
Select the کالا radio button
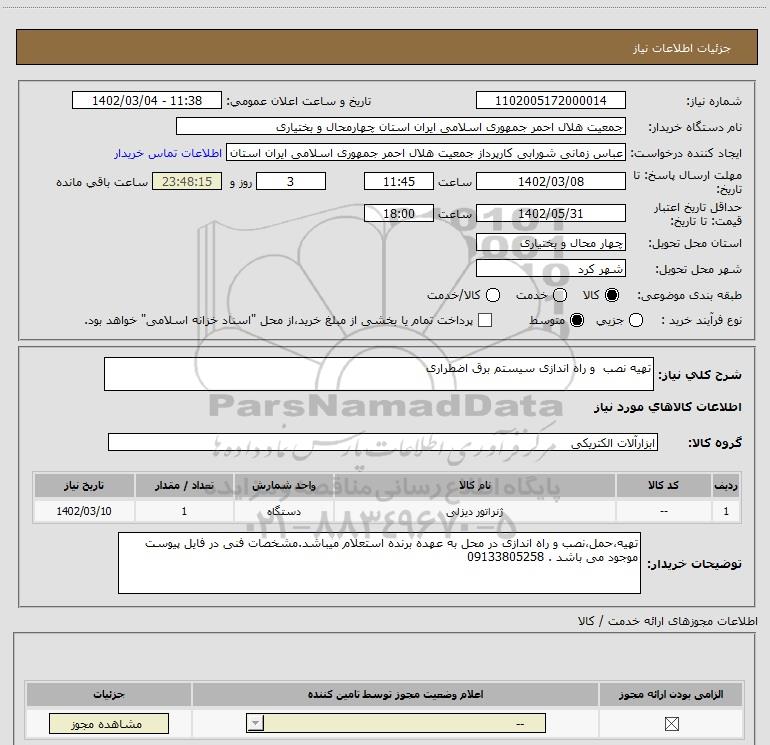[x=612, y=295]
